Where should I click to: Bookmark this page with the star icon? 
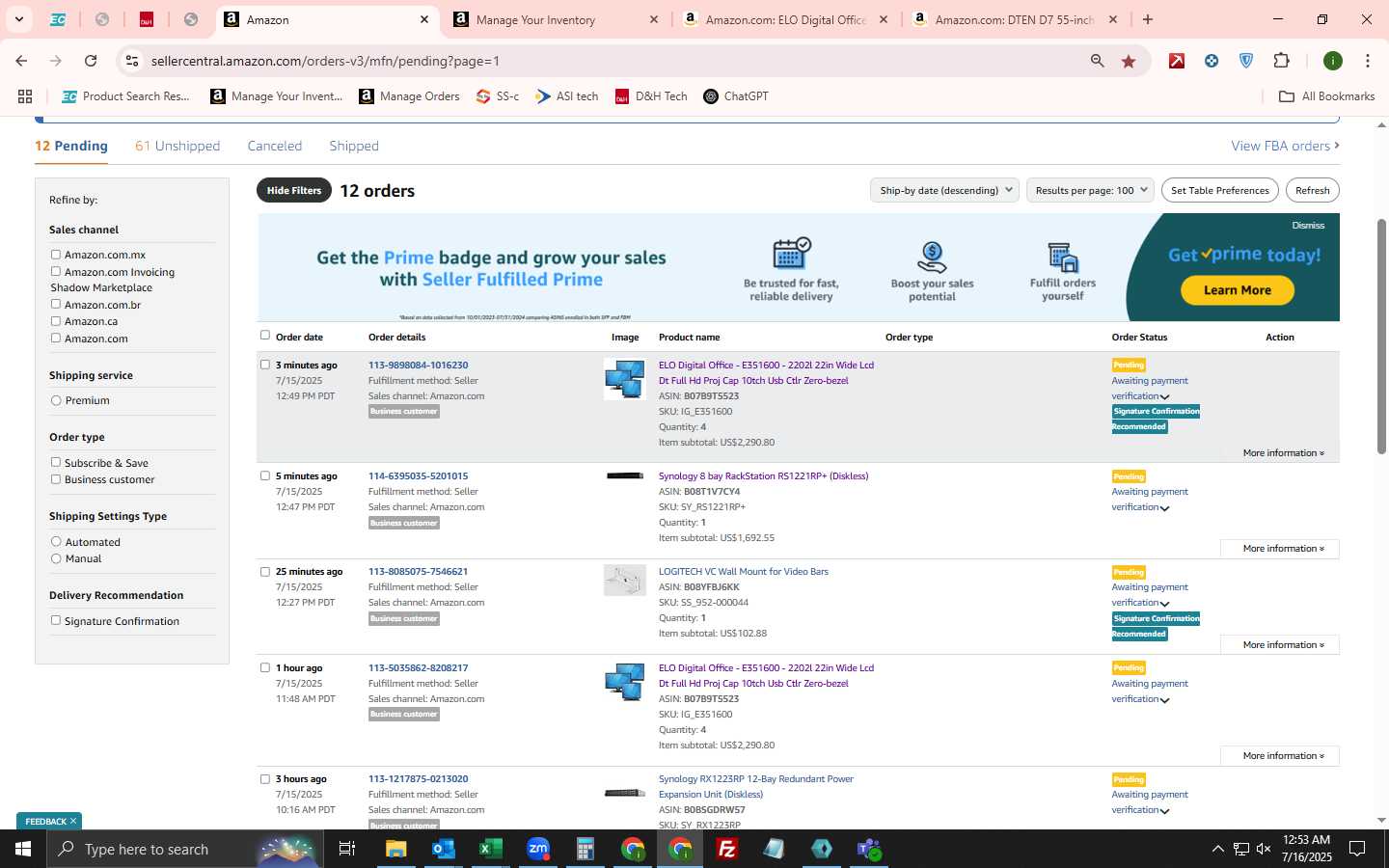[1129, 61]
